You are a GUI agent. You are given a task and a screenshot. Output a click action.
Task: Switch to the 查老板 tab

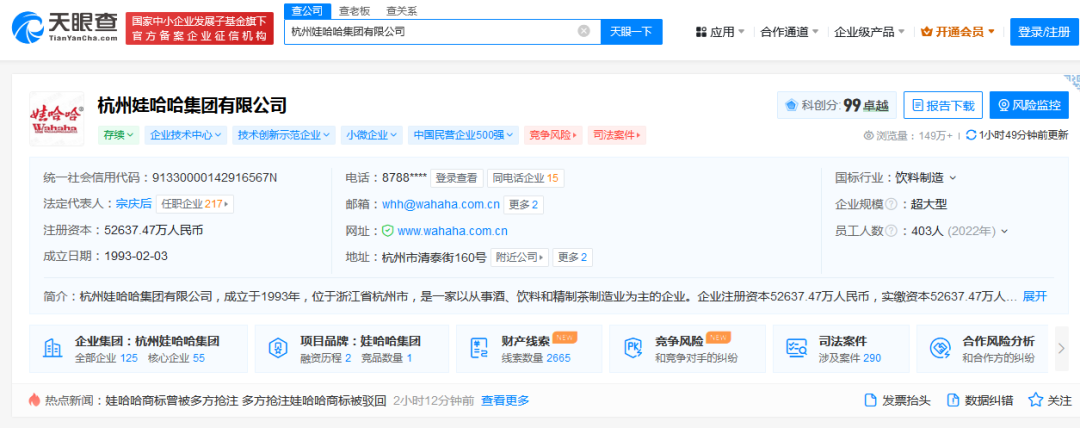[x=353, y=11]
